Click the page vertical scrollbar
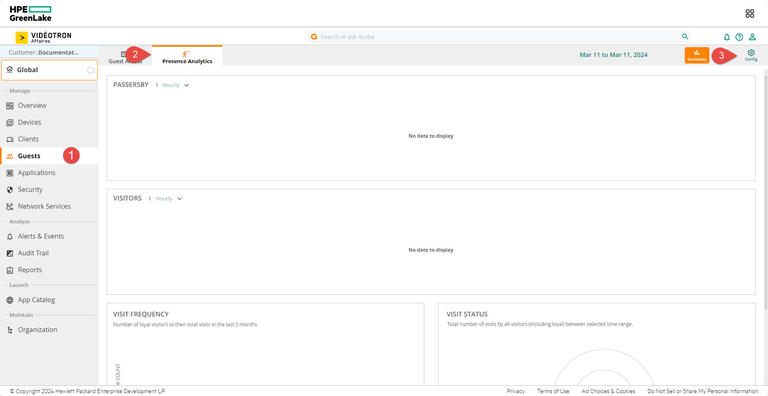Screen dimensions: 768x396 click(x=765, y=189)
